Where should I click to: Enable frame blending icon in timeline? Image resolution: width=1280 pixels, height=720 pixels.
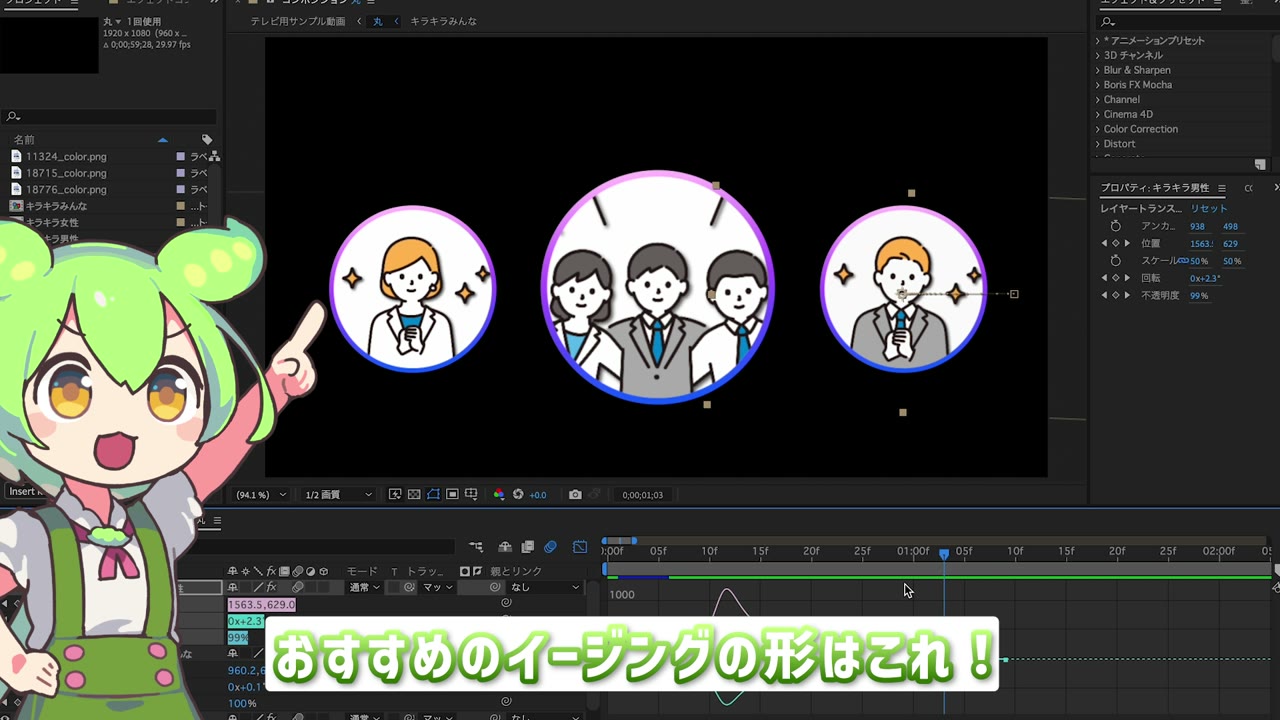pyautogui.click(x=527, y=547)
